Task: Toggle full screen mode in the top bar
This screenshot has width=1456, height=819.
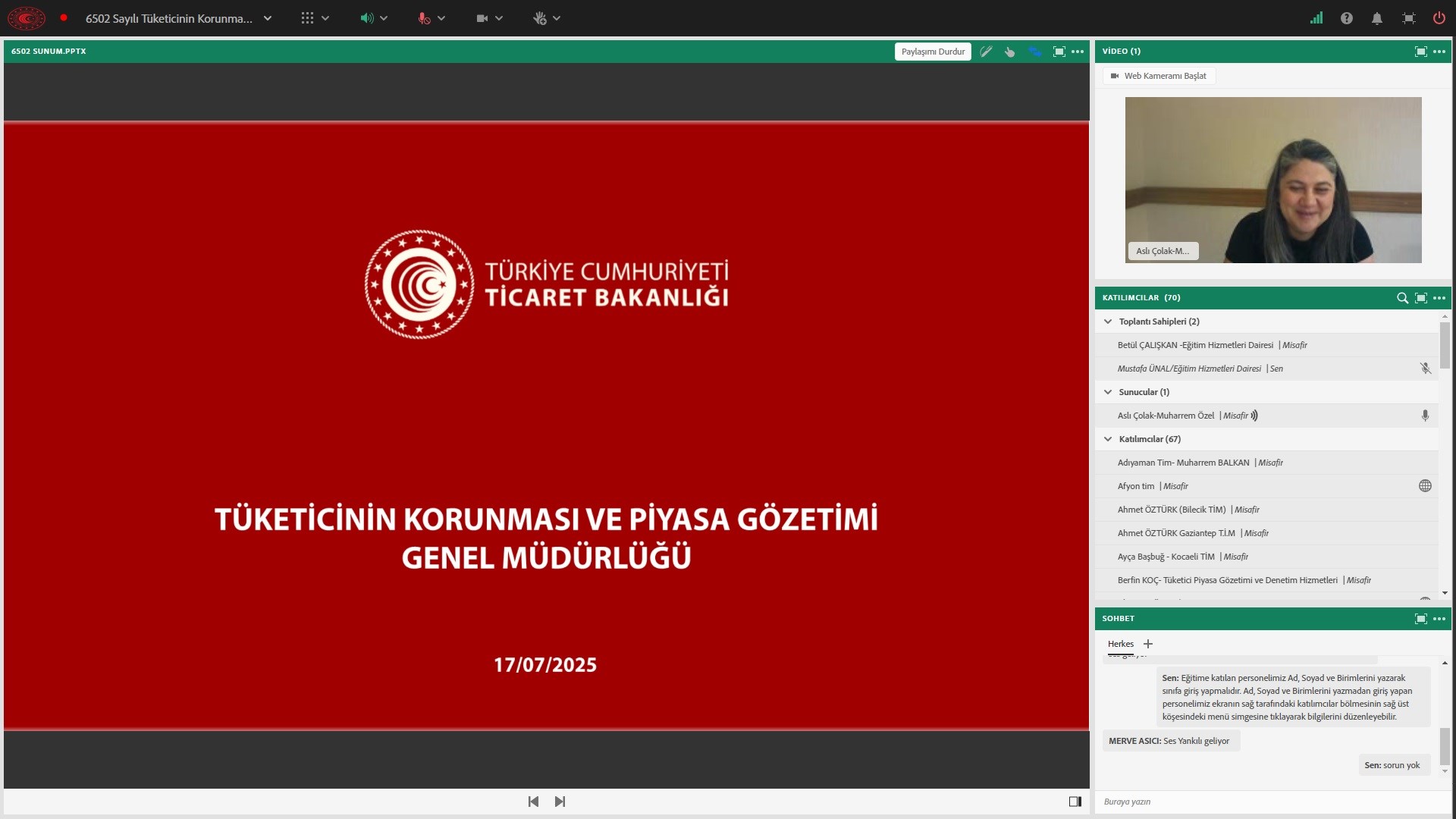Action: [1409, 18]
